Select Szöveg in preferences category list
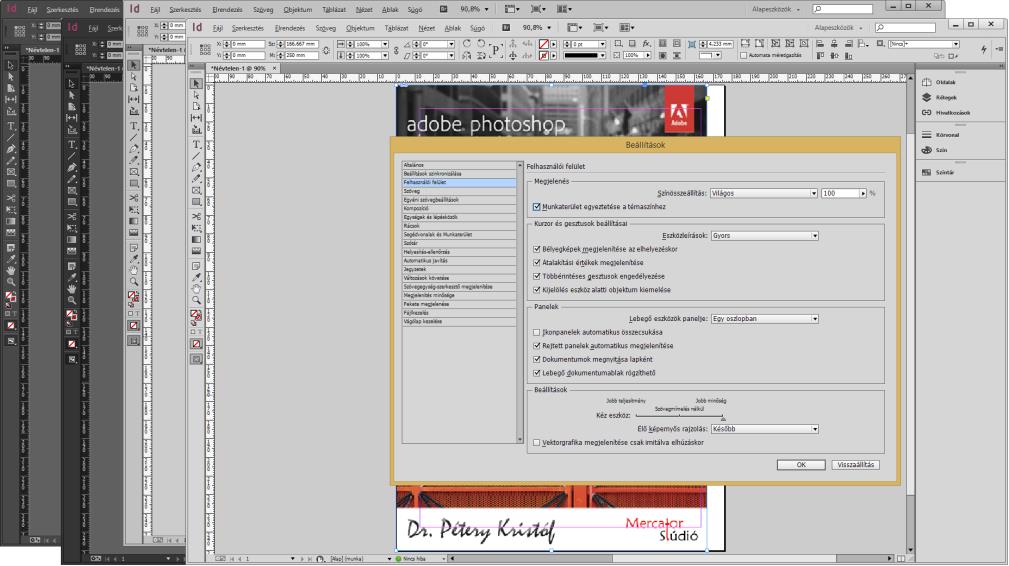1009x566 pixels. (459, 191)
